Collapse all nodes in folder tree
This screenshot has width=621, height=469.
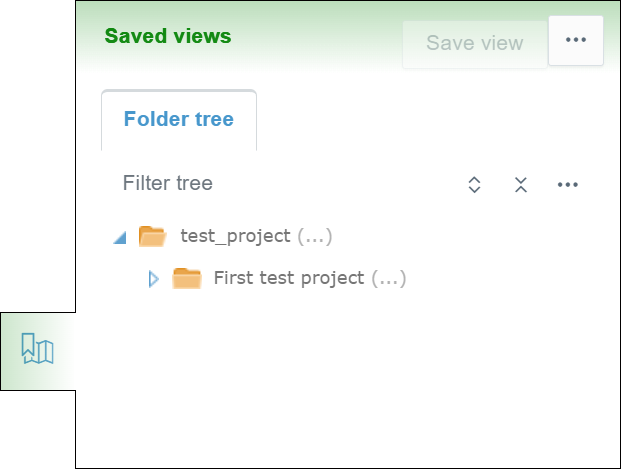point(520,184)
